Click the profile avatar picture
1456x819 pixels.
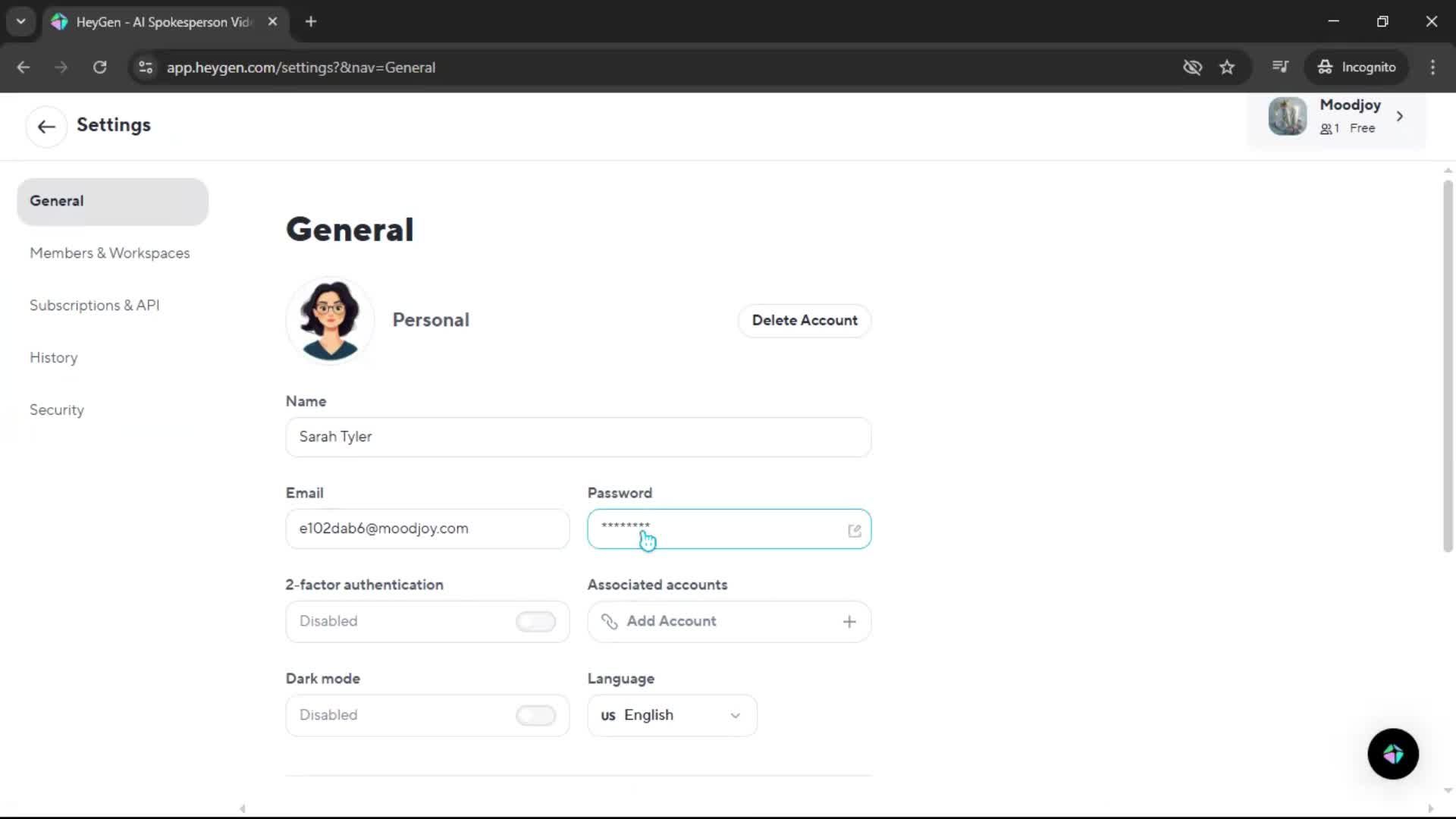pyautogui.click(x=330, y=320)
